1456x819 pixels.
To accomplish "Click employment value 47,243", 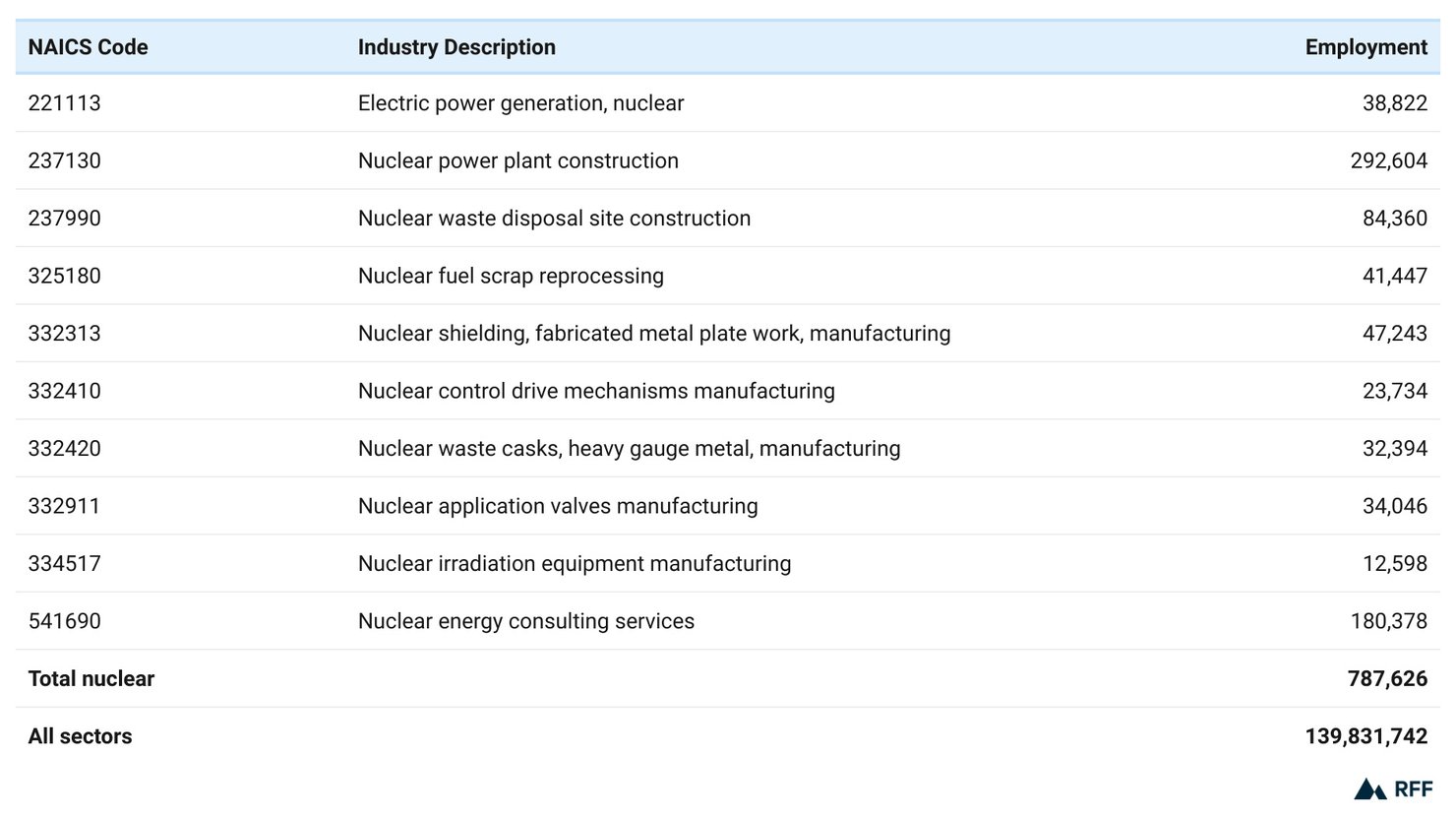I will click(x=1394, y=334).
